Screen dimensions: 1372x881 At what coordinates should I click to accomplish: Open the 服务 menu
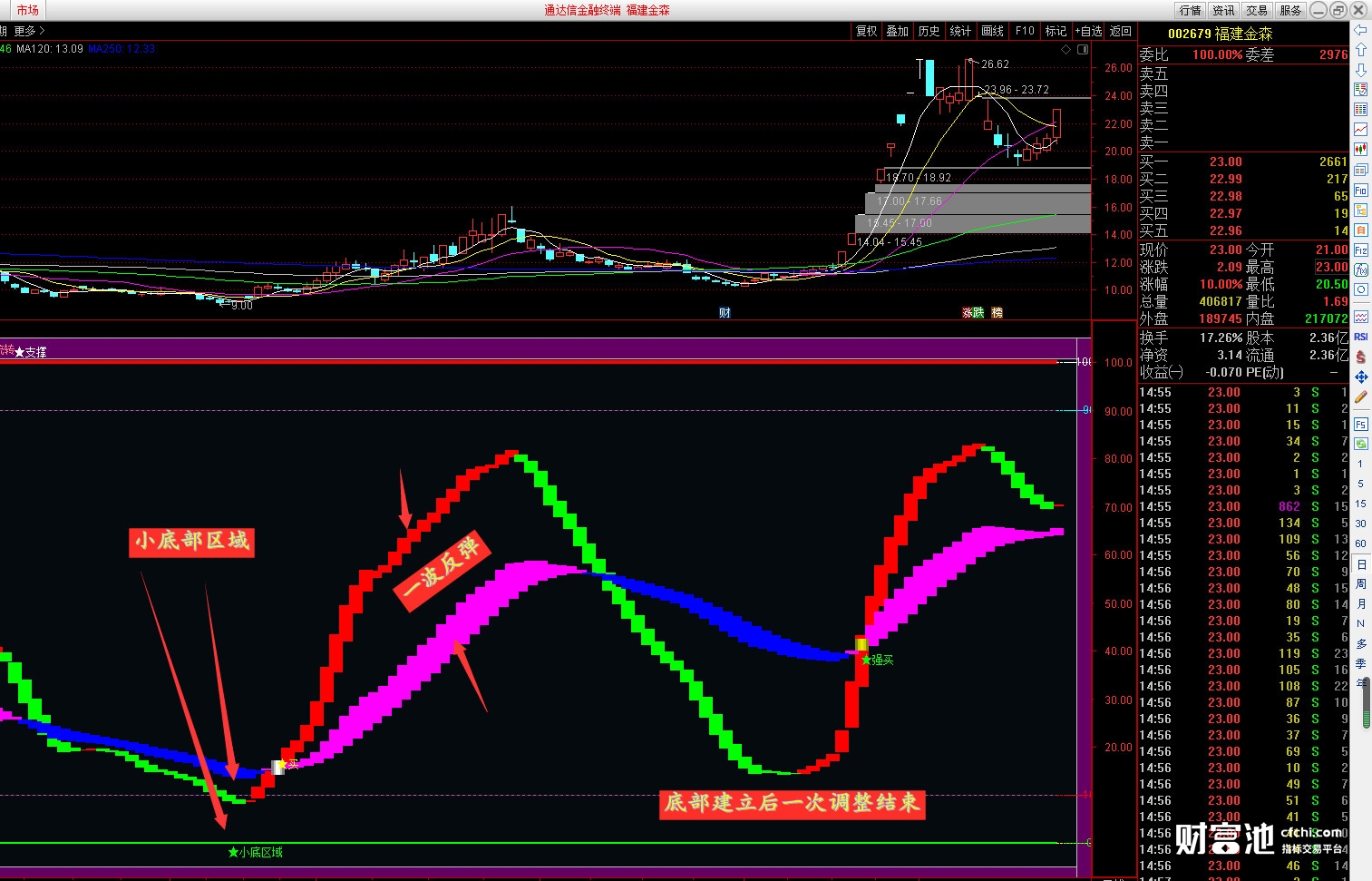point(1290,10)
